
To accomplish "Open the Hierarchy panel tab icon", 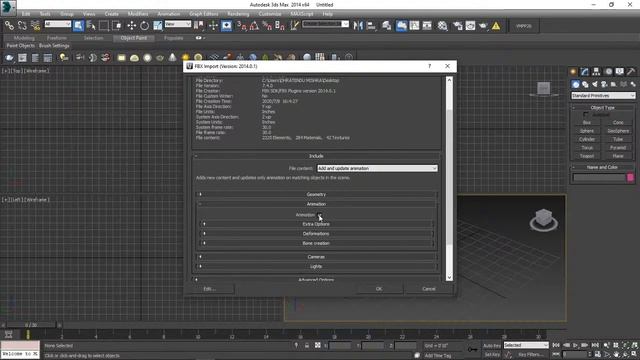I will pos(596,72).
